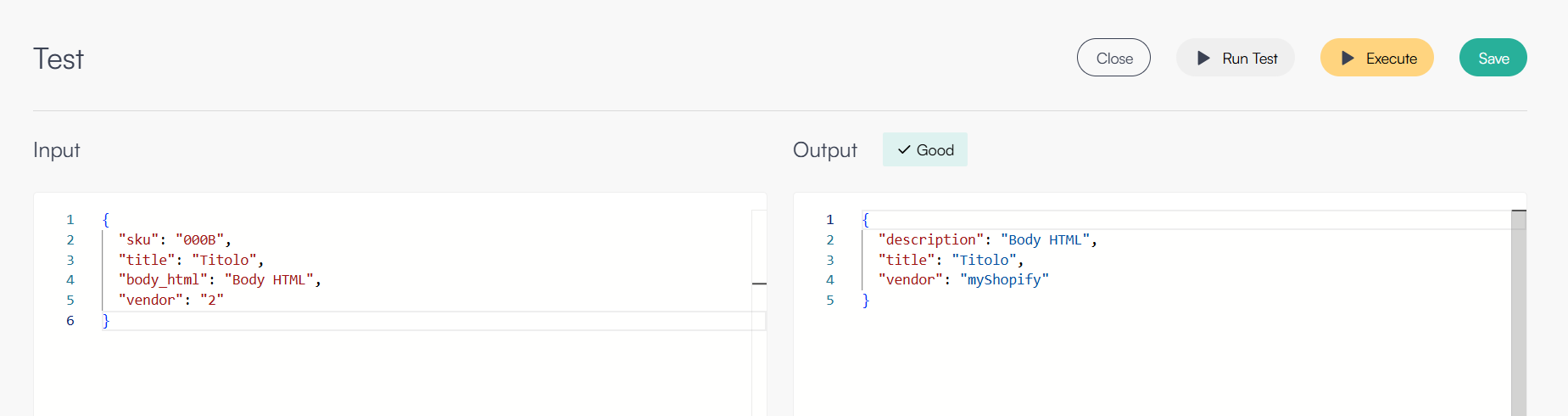Click the "000B" value in the Input editor
Screen dimensions: 1568x416
199,240
